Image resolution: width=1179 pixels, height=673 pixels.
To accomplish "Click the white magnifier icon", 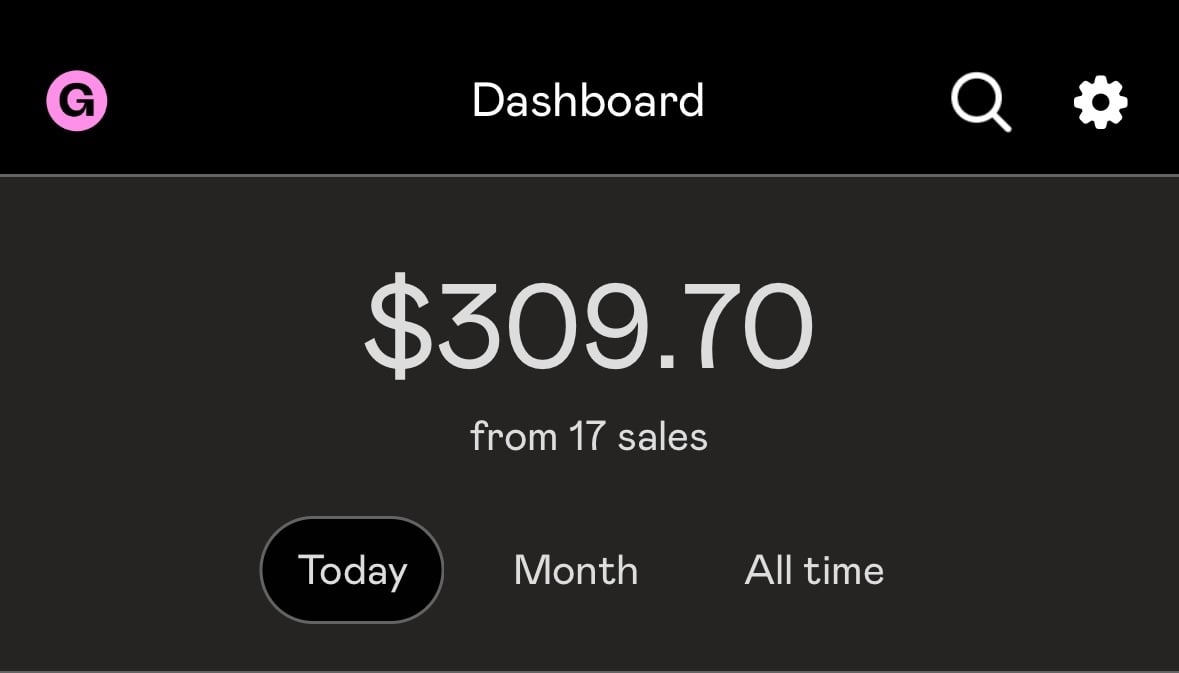I will tap(980, 102).
